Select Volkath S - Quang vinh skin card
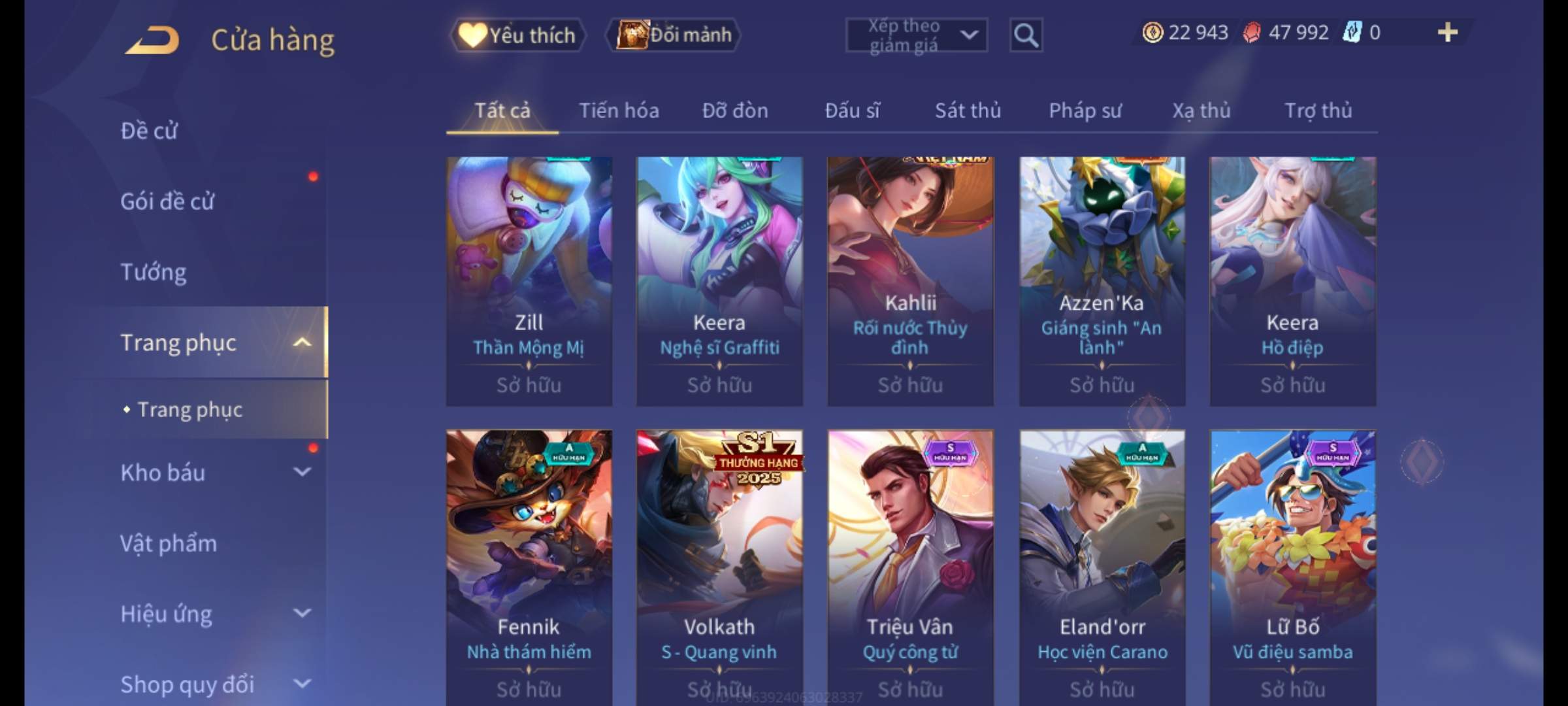1568x706 pixels. click(720, 567)
